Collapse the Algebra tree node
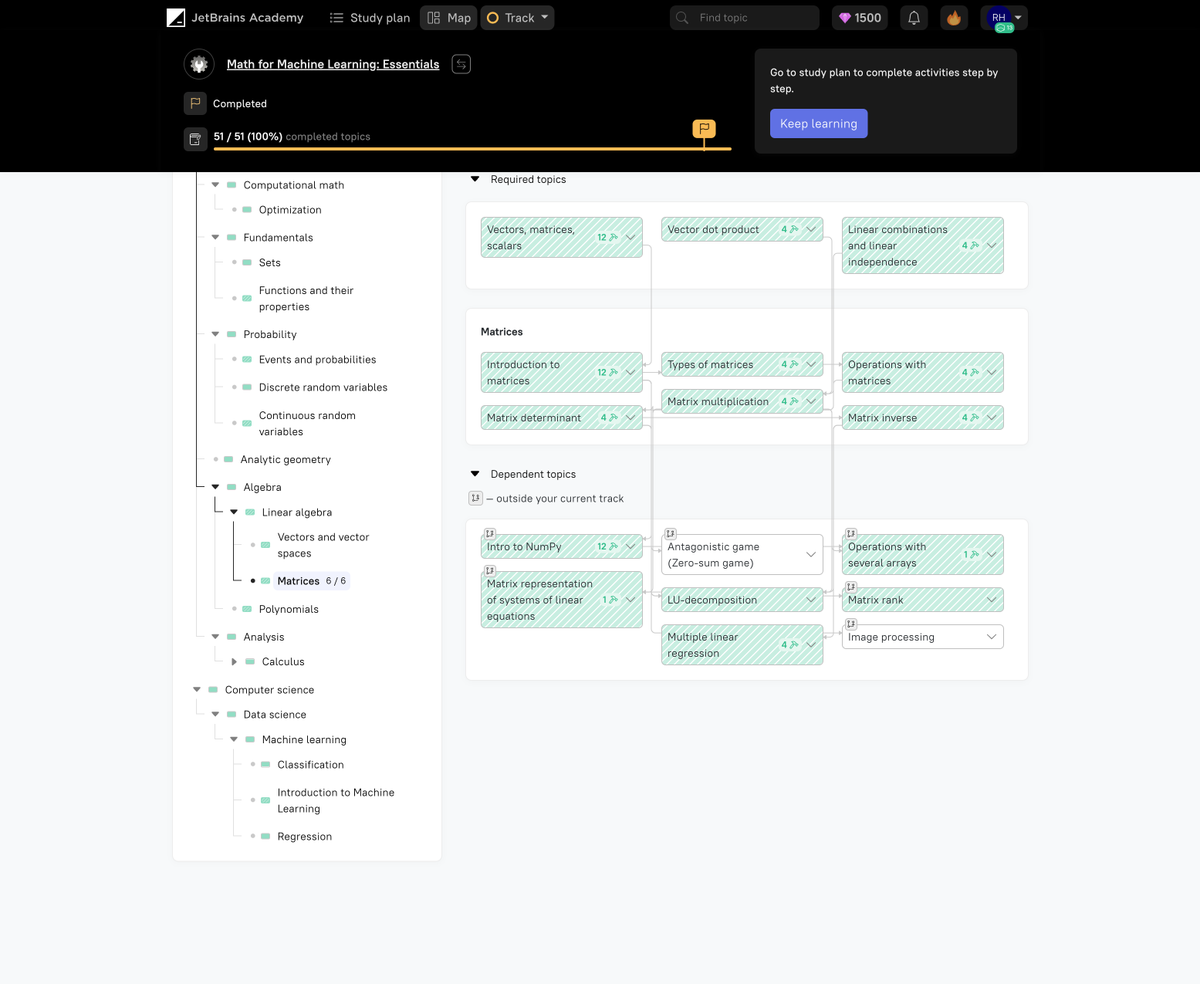Screen dimensions: 1200x984 (x=215, y=487)
